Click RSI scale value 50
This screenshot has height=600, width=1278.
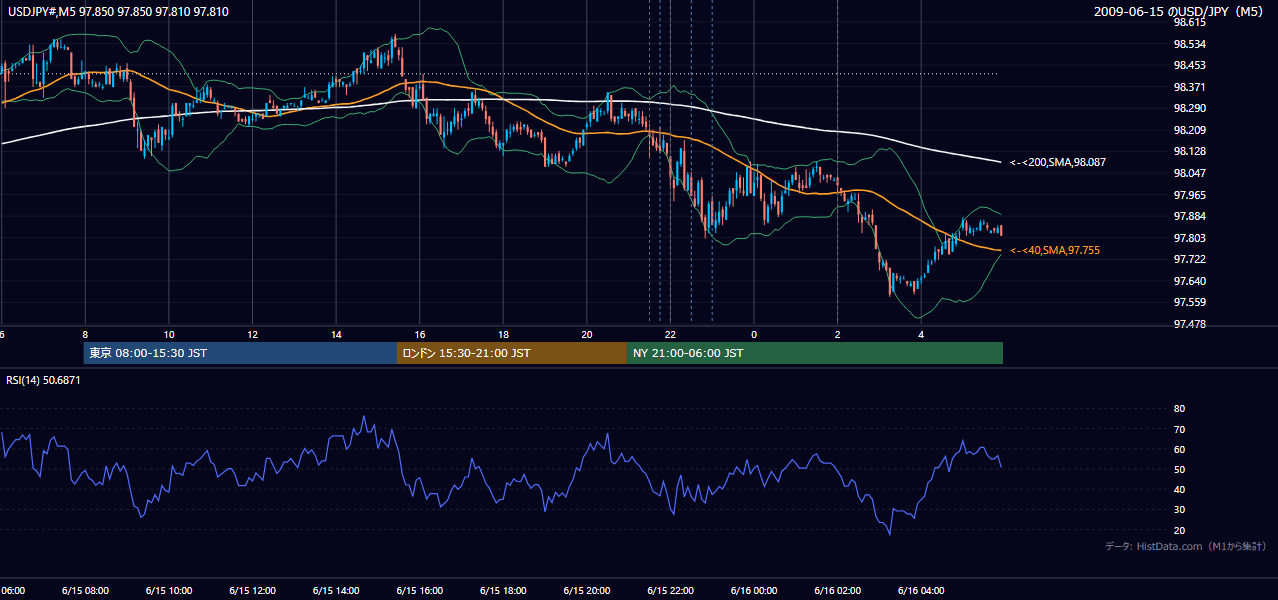tap(1179, 469)
